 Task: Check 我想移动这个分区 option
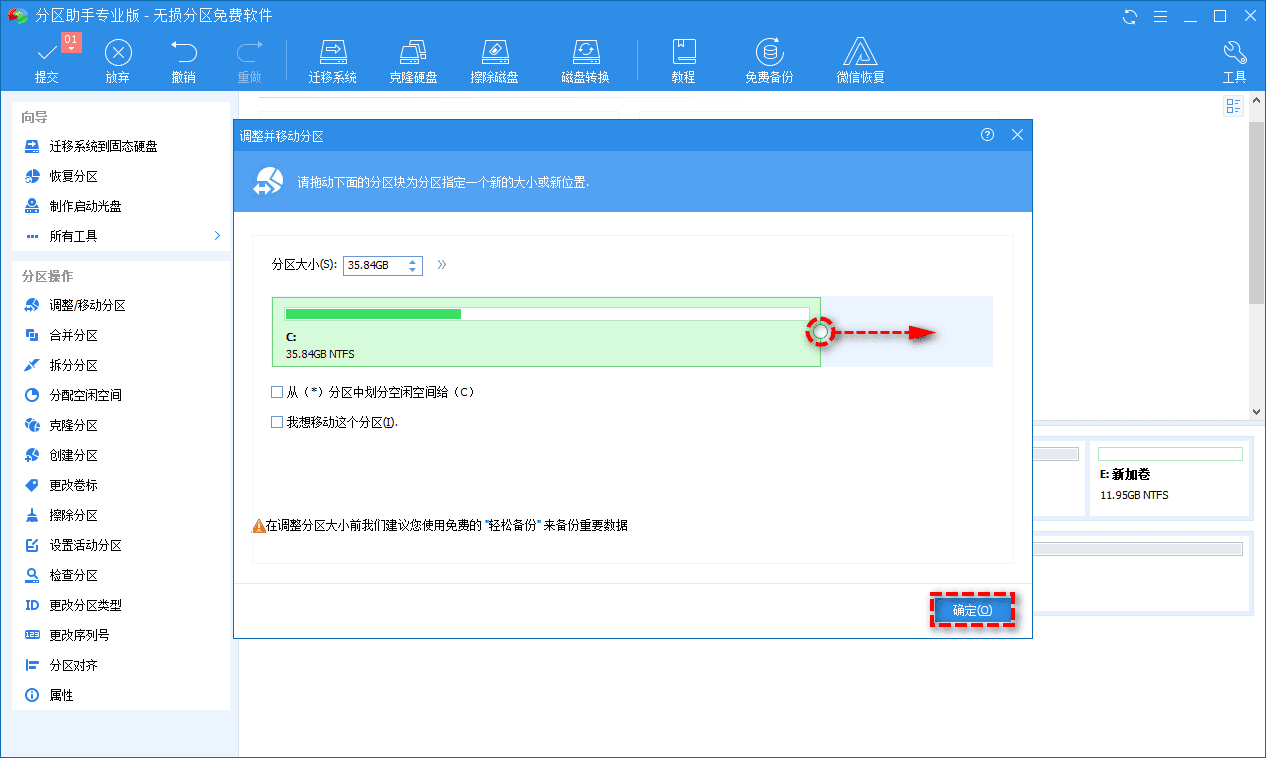pos(277,421)
